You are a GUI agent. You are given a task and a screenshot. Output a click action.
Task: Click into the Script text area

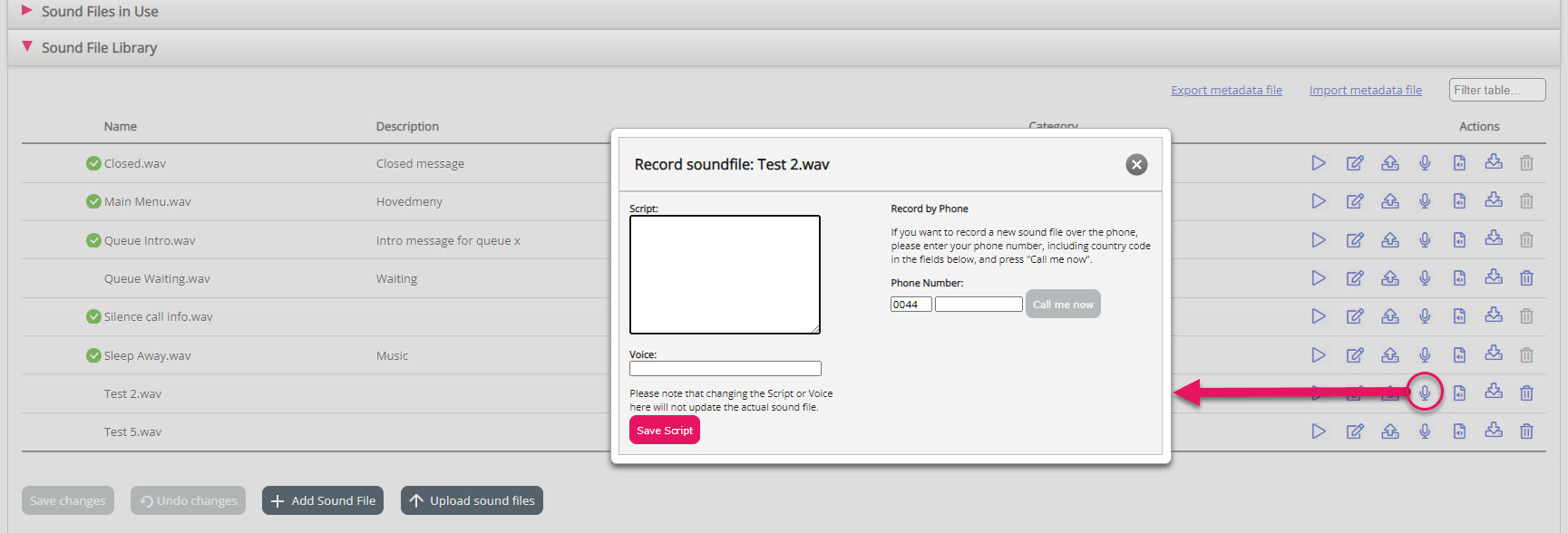[725, 274]
